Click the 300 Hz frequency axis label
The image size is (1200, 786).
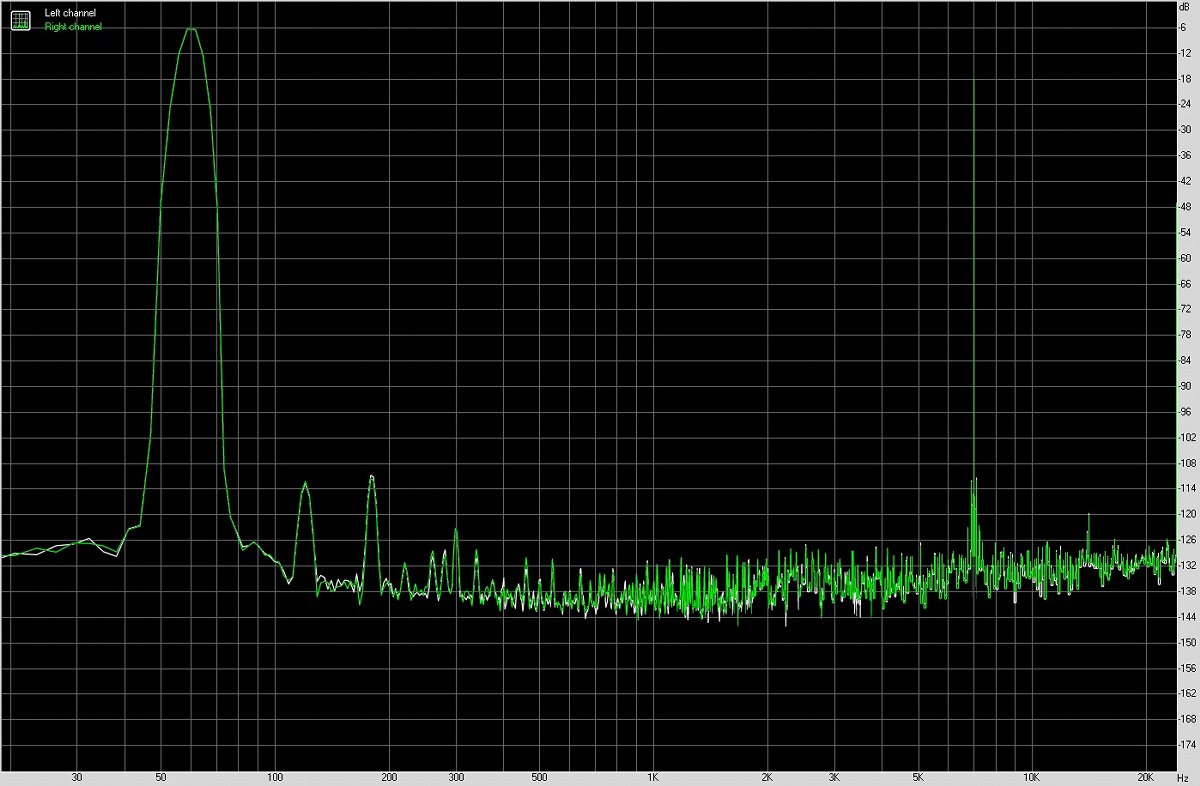(456, 777)
